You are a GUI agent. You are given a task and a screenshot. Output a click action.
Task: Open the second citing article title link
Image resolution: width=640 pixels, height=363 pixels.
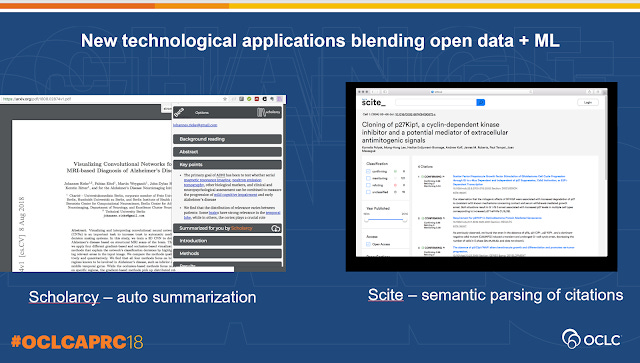tap(497, 218)
